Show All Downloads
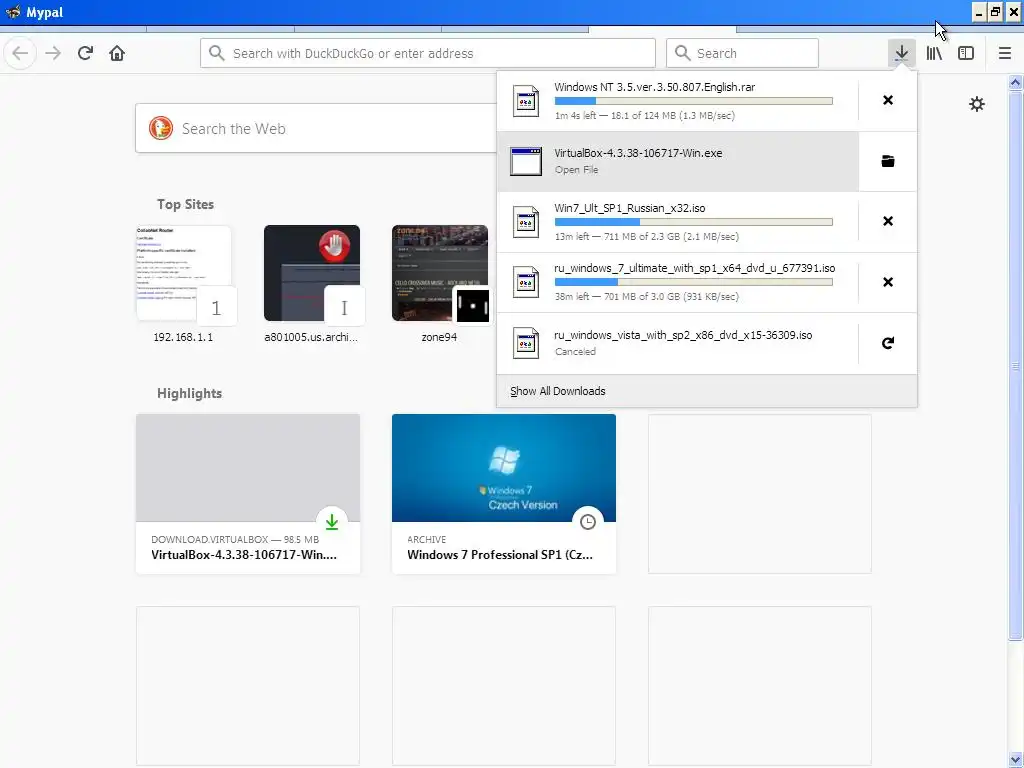 (557, 391)
